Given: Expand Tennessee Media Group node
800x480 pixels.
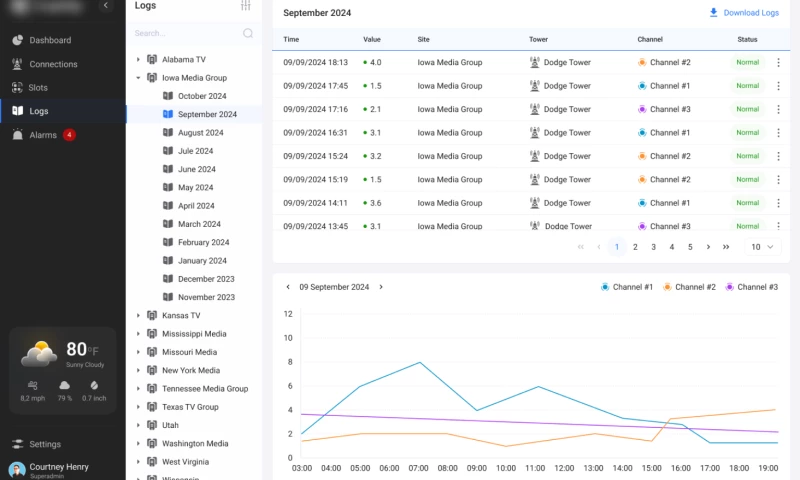Looking at the screenshot, I should (138, 389).
